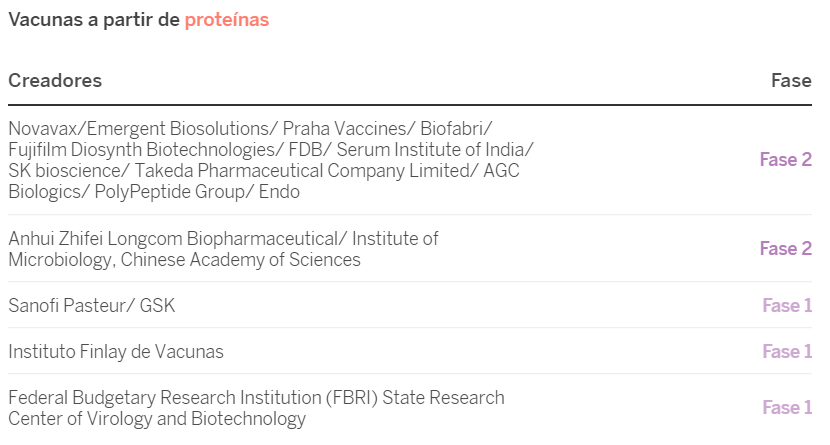Image resolution: width=830 pixels, height=445 pixels.
Task: Click "Center of Virology and Biotechnology" text
Action: point(157,419)
